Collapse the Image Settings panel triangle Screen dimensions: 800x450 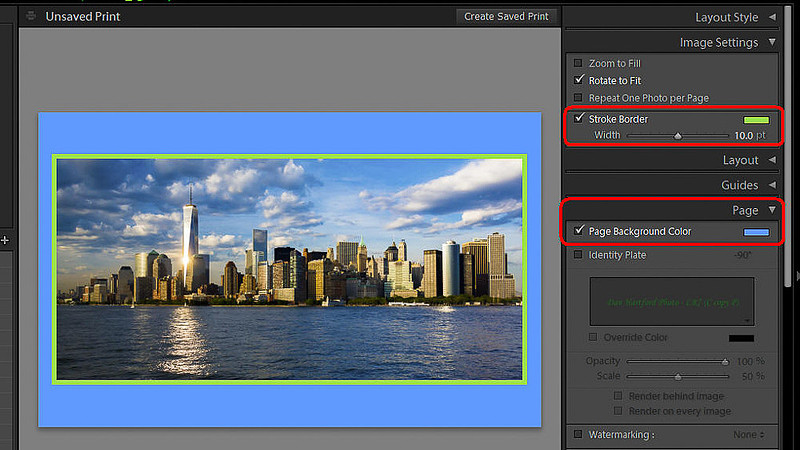coord(772,42)
